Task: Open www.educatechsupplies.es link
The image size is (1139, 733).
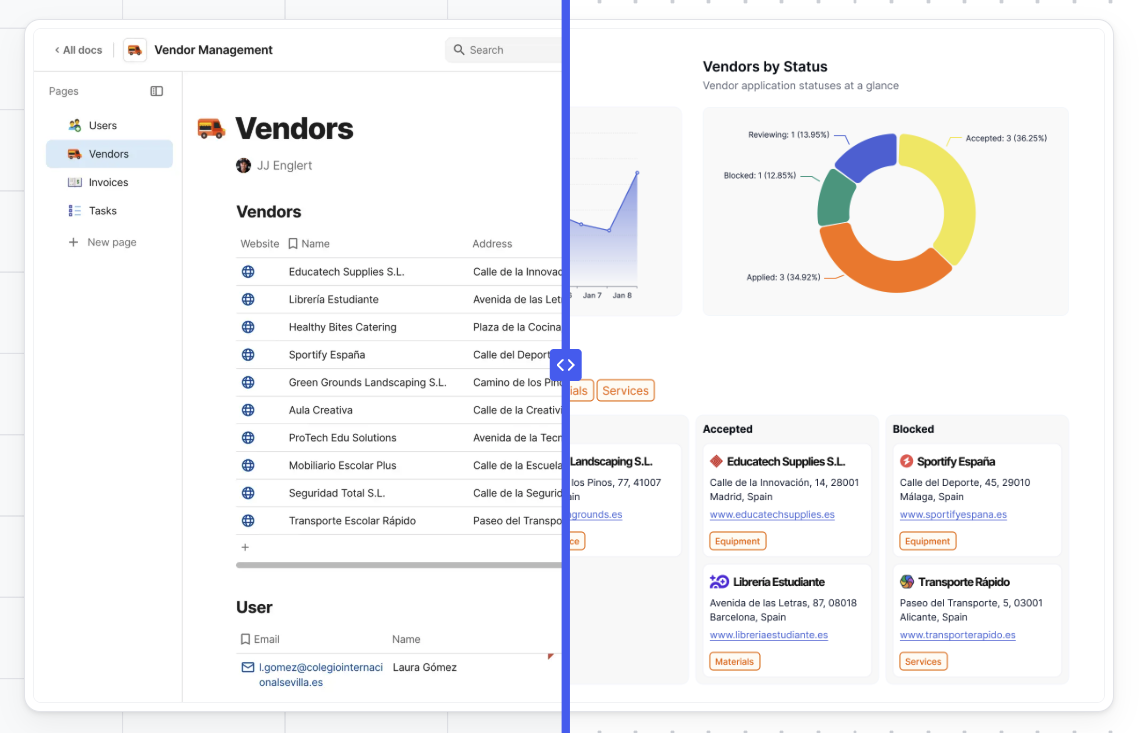Action: 772,514
